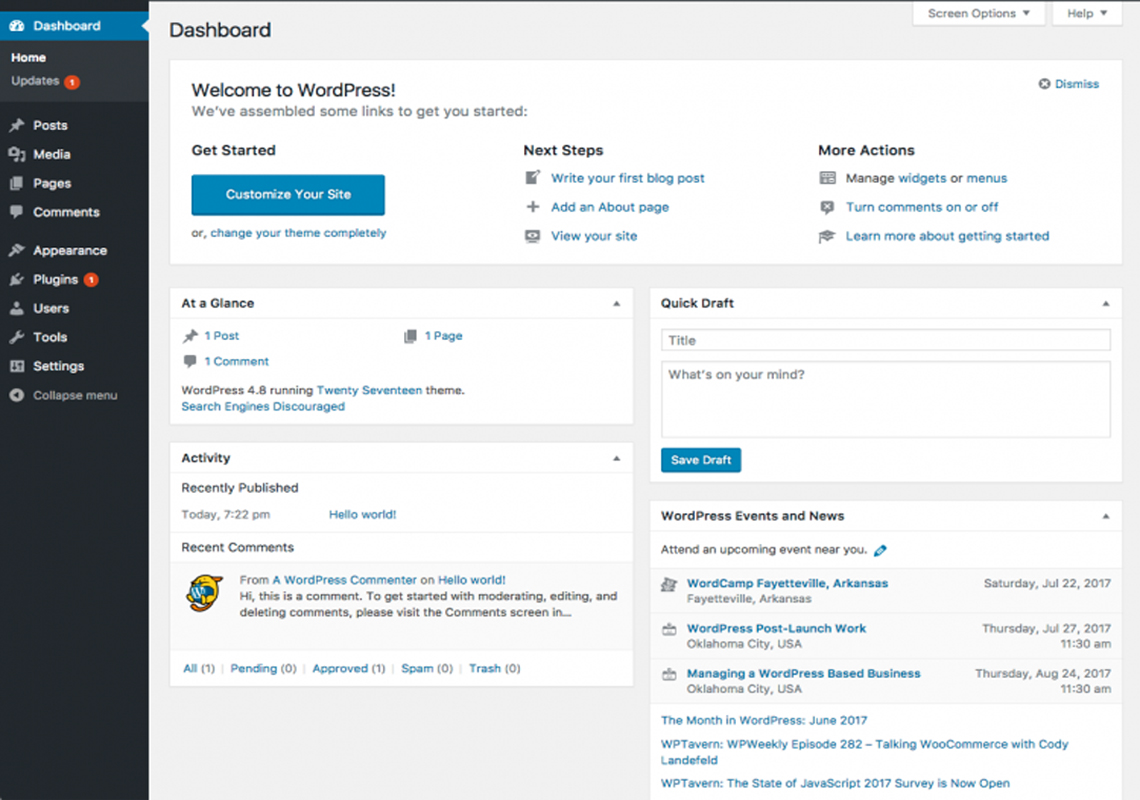
Task: Open the State of JavaScript 2017 Survey news
Action: click(x=835, y=783)
